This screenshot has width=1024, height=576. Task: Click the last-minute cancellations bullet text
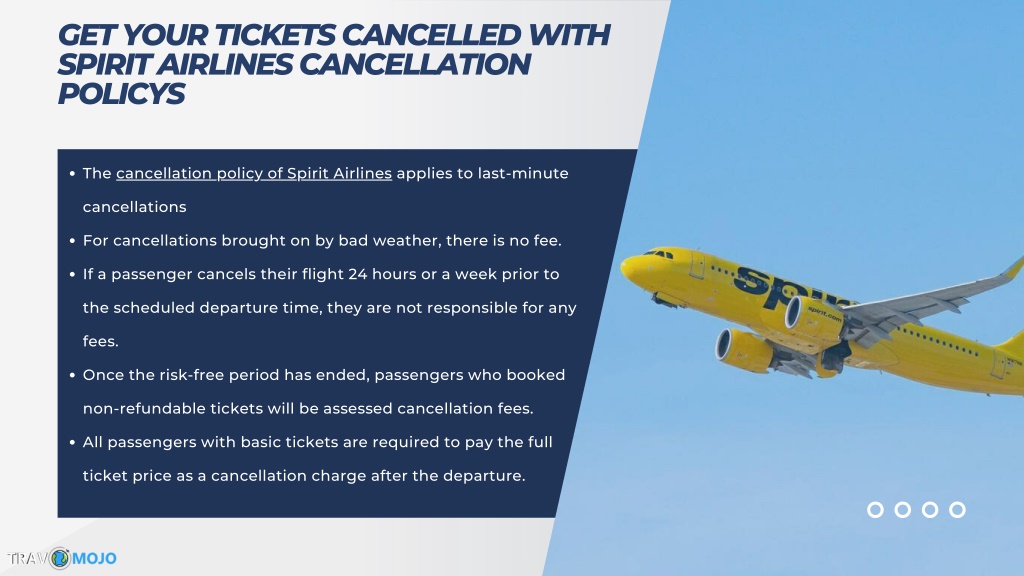coord(325,190)
